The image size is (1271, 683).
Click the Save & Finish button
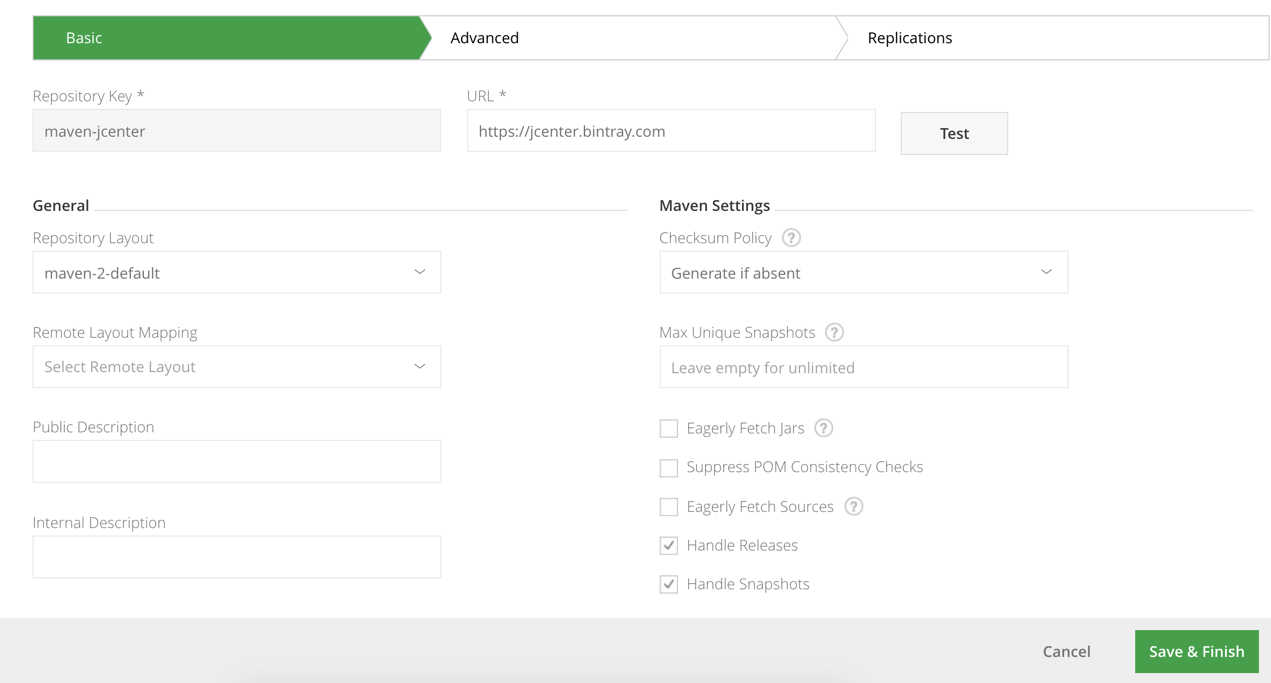click(1196, 652)
